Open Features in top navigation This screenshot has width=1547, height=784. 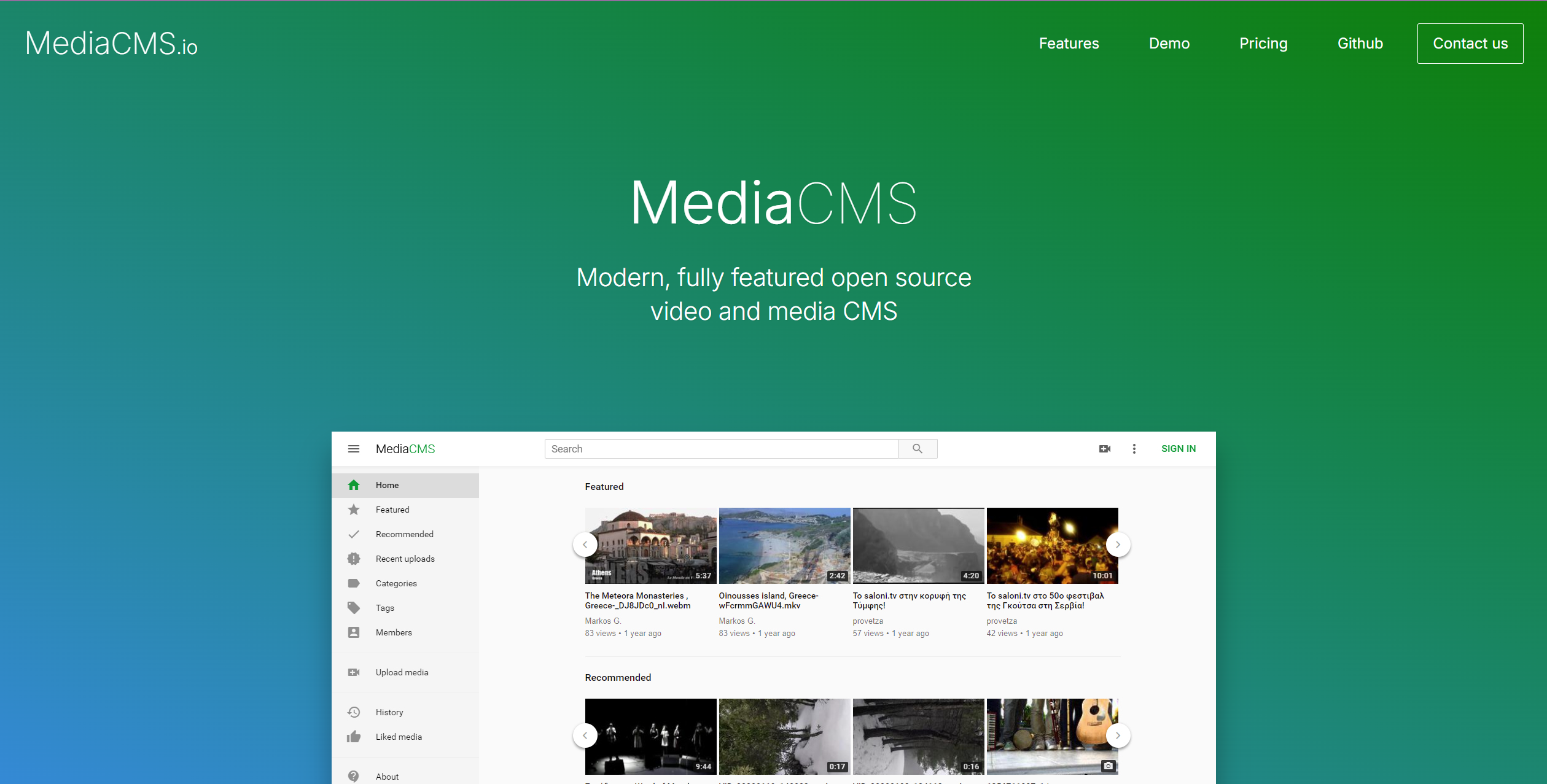[x=1069, y=44]
